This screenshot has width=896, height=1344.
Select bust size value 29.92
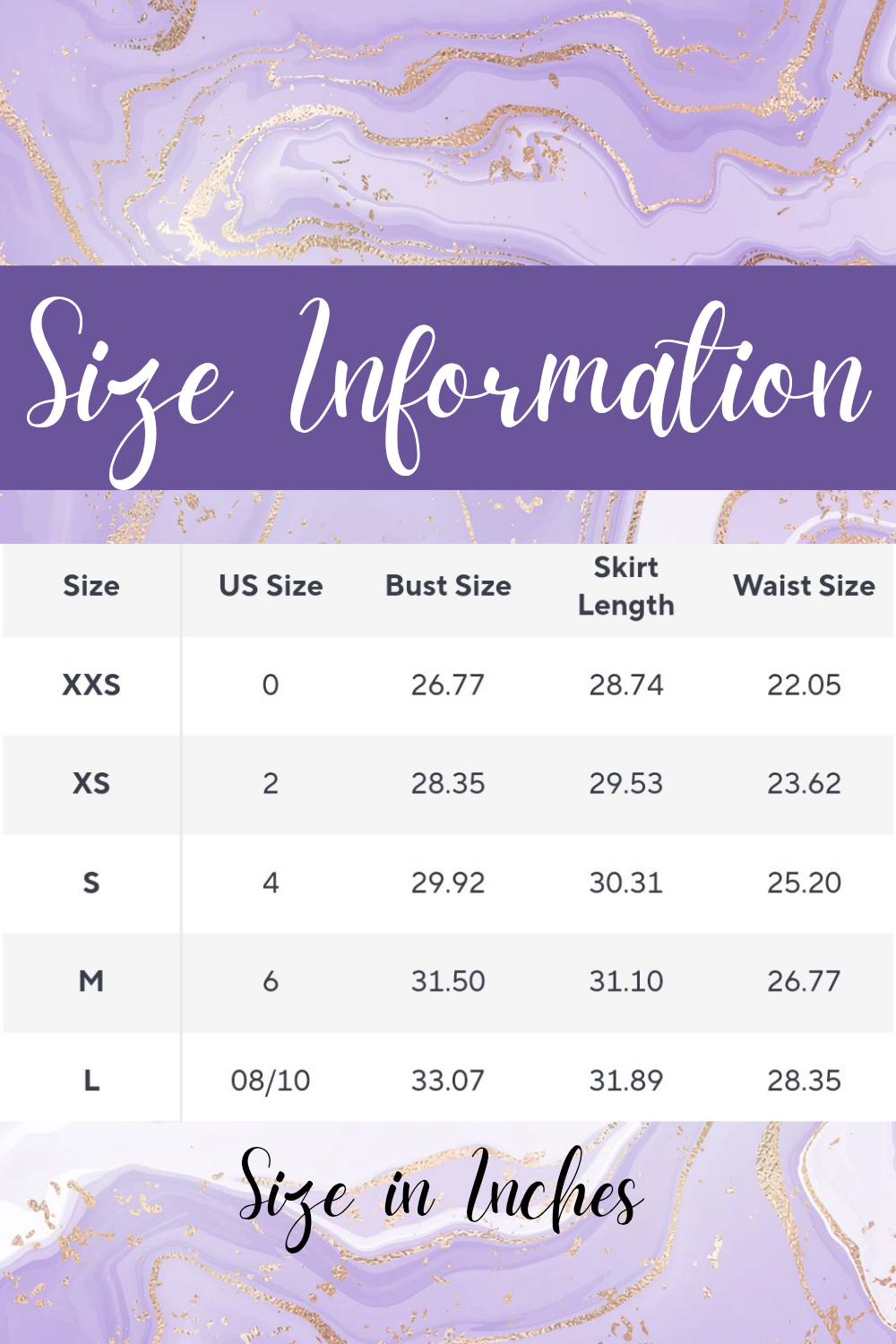click(x=448, y=883)
